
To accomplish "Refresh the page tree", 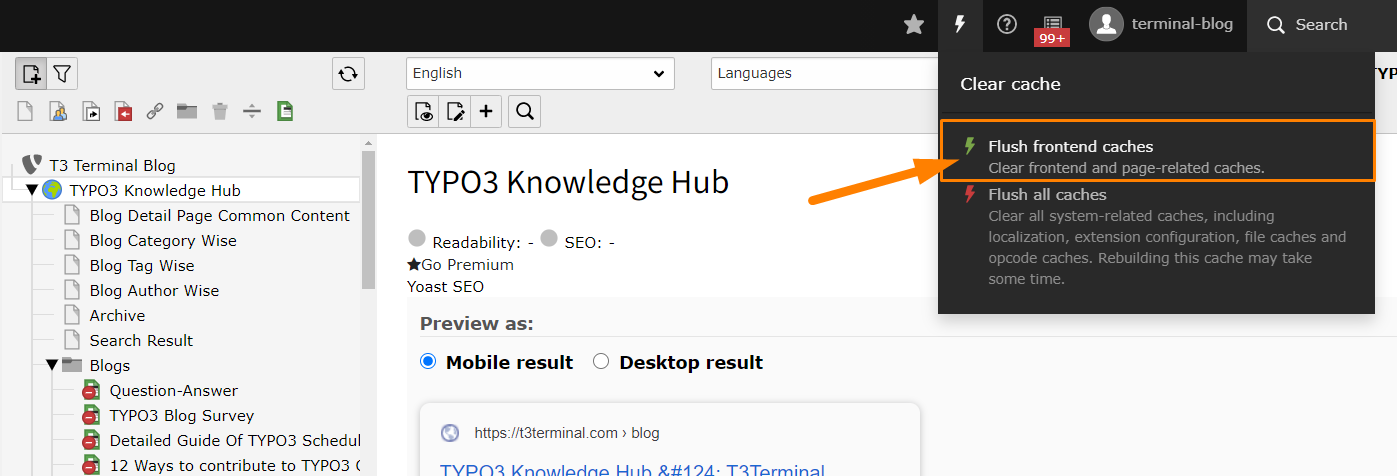I will tap(348, 73).
